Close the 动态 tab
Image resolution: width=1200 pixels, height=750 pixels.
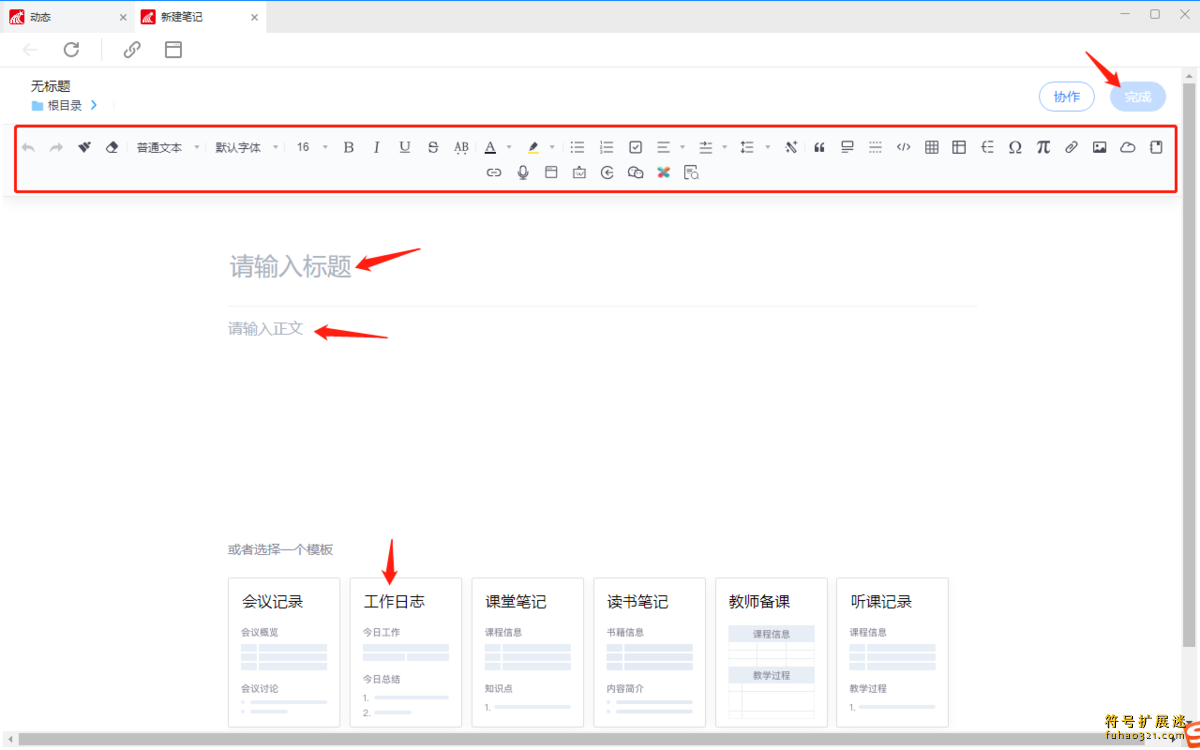123,17
